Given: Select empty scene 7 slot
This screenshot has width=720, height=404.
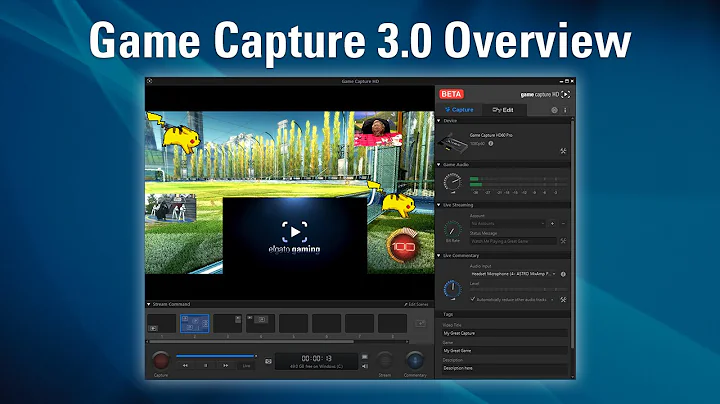Looking at the screenshot, I should coord(360,324).
